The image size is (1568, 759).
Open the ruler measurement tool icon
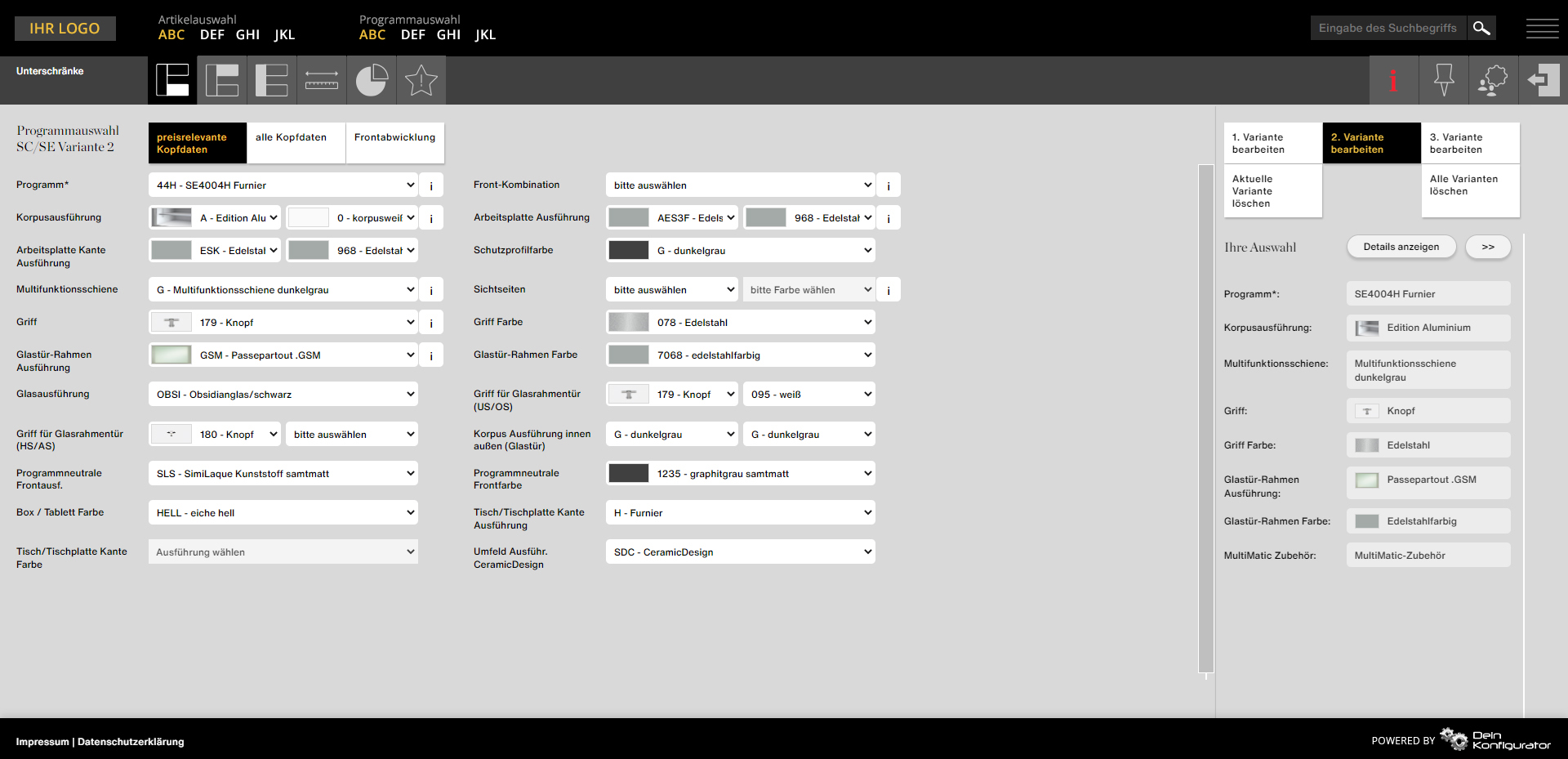(322, 80)
